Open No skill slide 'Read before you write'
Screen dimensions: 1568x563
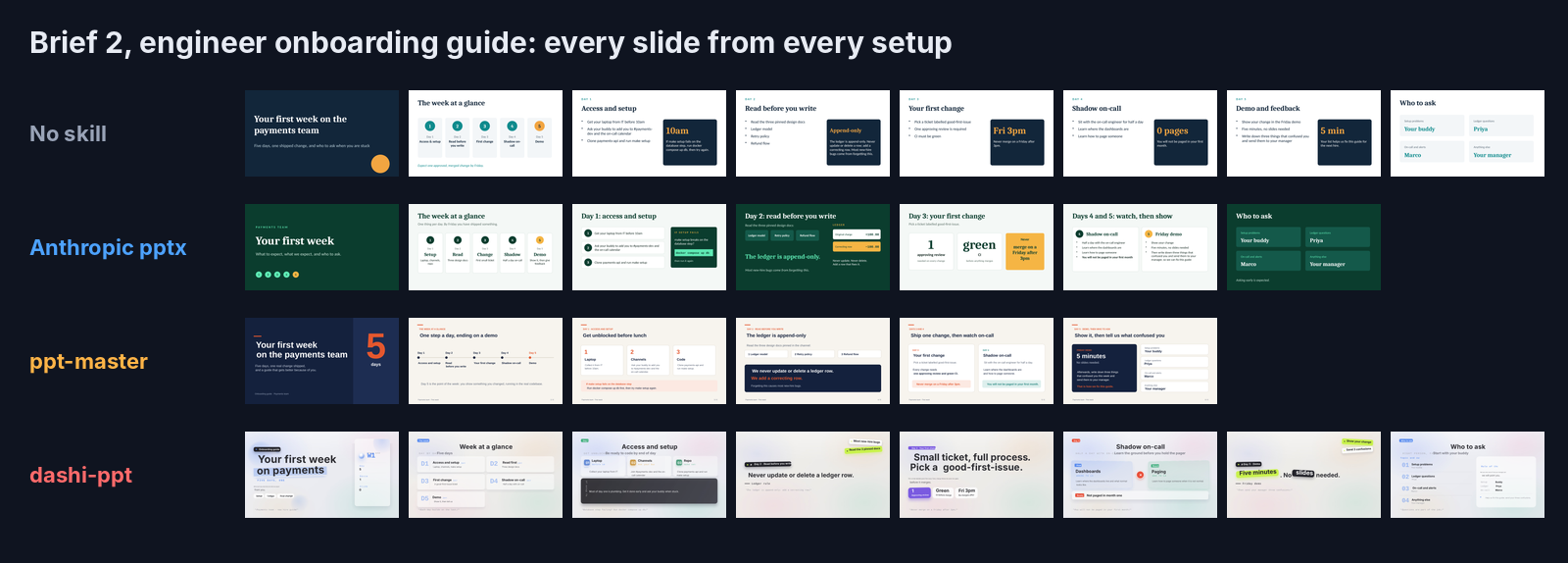(x=812, y=133)
